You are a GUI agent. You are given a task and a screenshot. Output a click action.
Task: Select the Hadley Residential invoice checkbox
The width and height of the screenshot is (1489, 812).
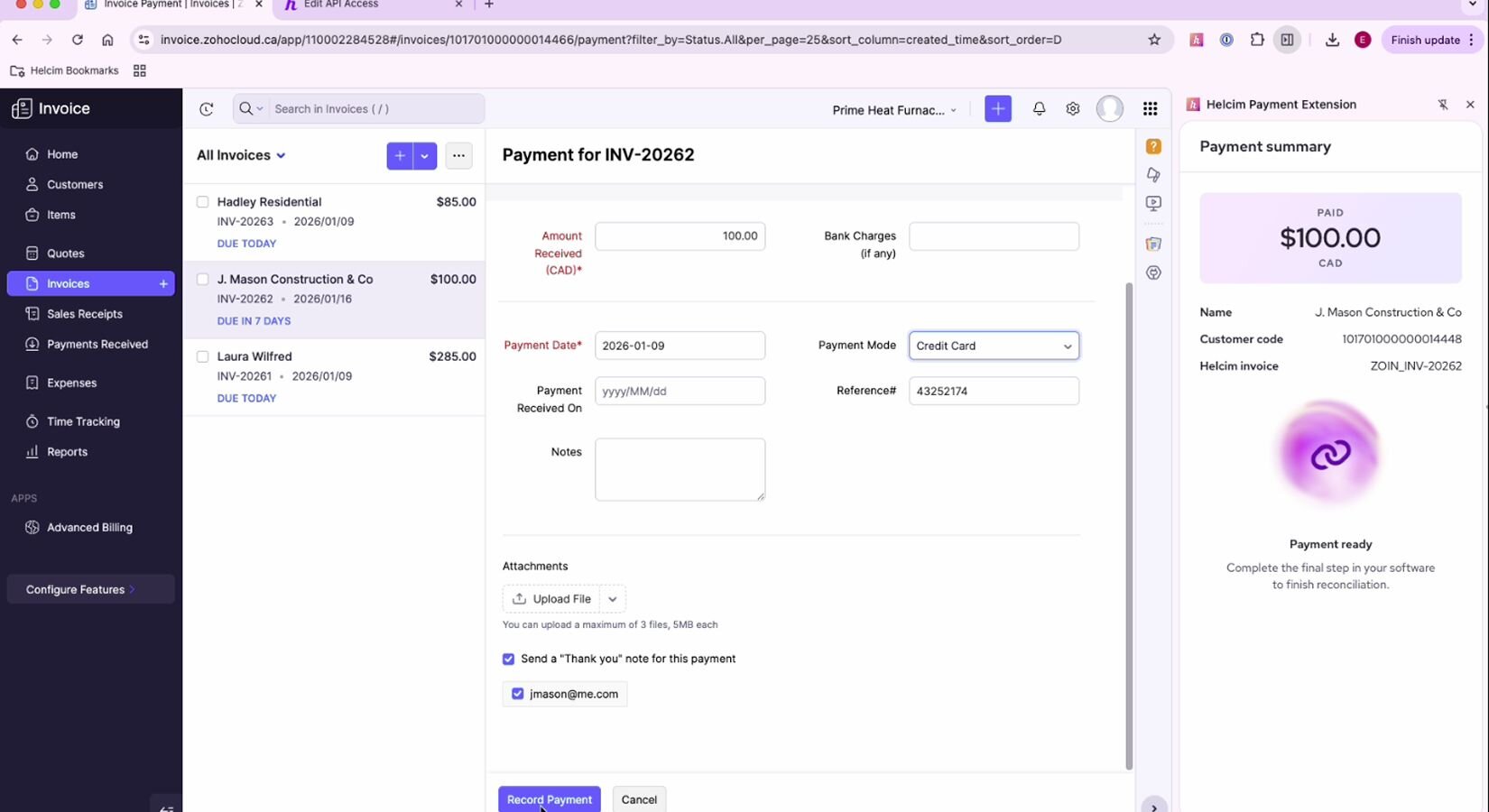coord(203,202)
